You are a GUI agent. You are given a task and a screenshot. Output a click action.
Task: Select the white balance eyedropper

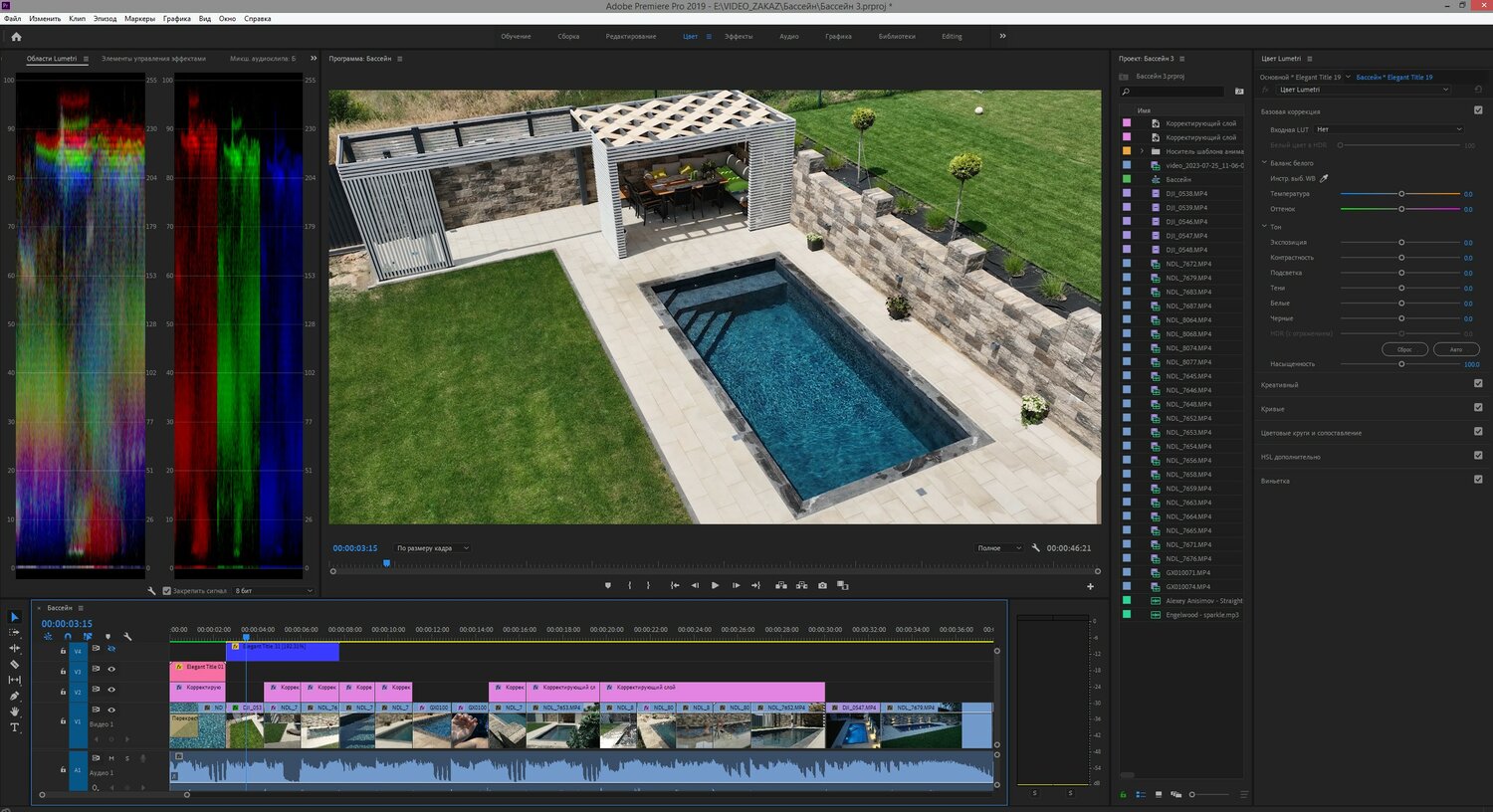point(1324,178)
